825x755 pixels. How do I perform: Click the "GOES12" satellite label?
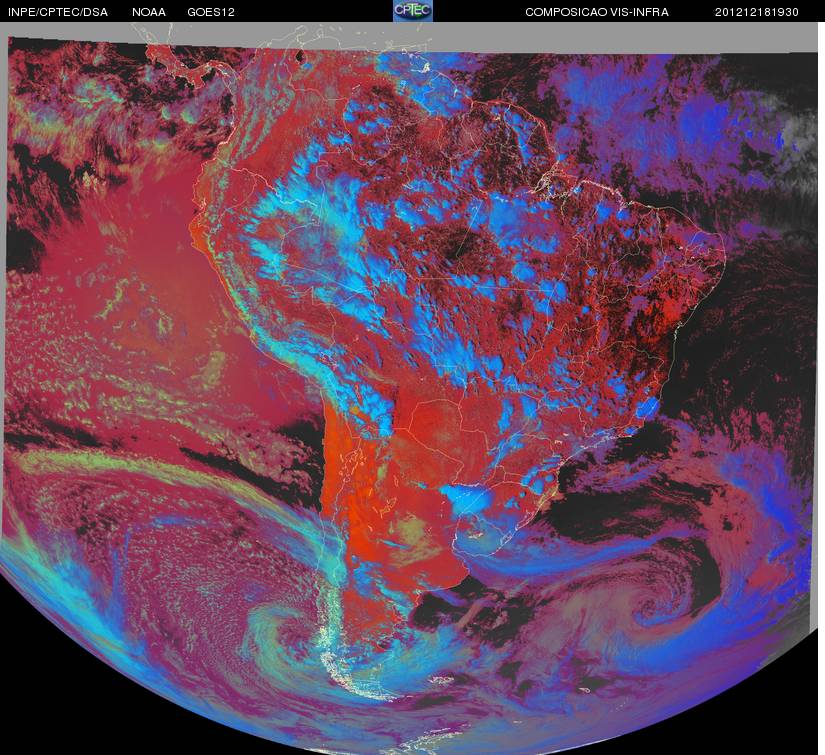(x=211, y=12)
